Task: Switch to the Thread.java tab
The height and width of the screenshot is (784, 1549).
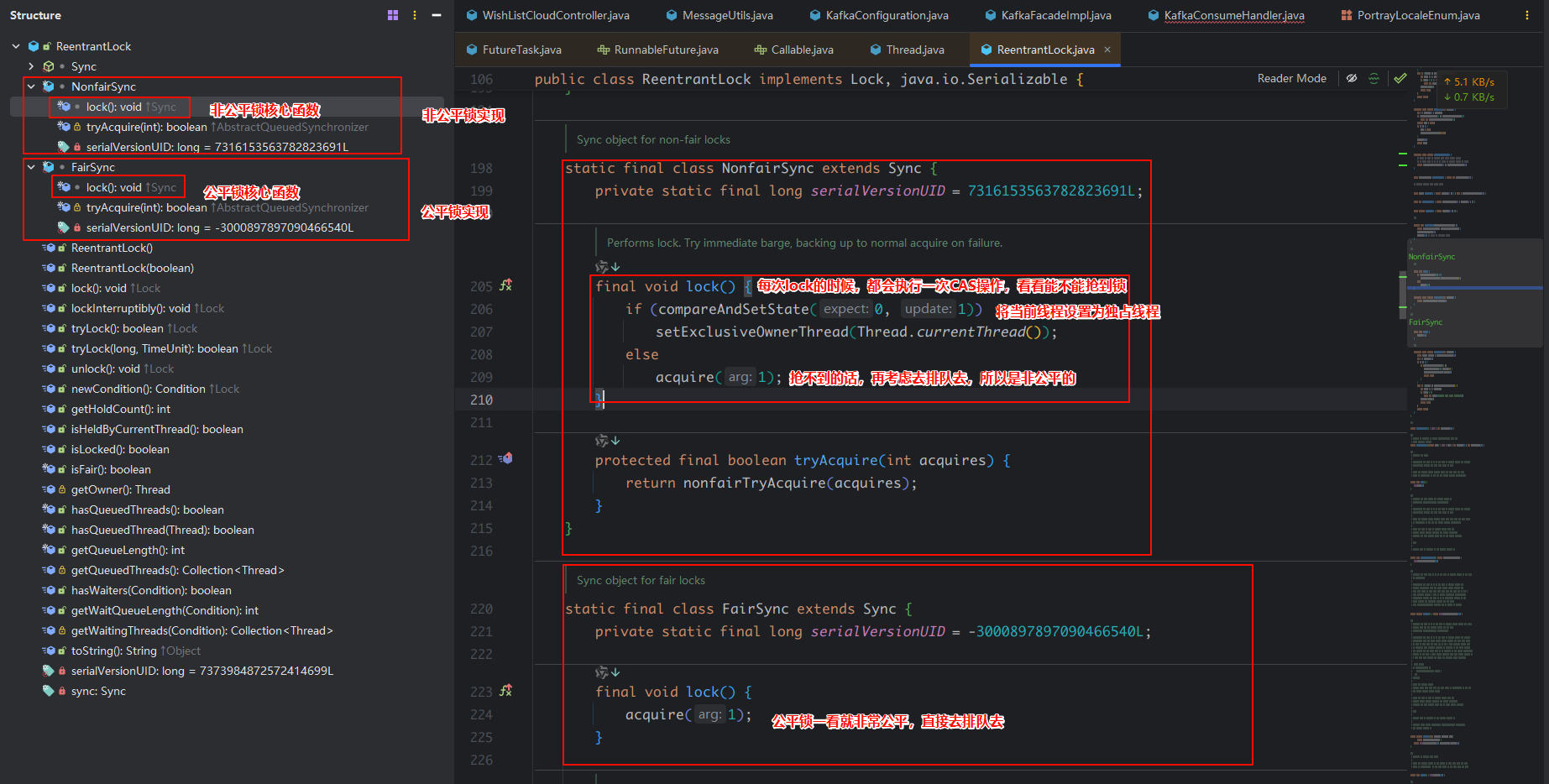Action: [908, 50]
